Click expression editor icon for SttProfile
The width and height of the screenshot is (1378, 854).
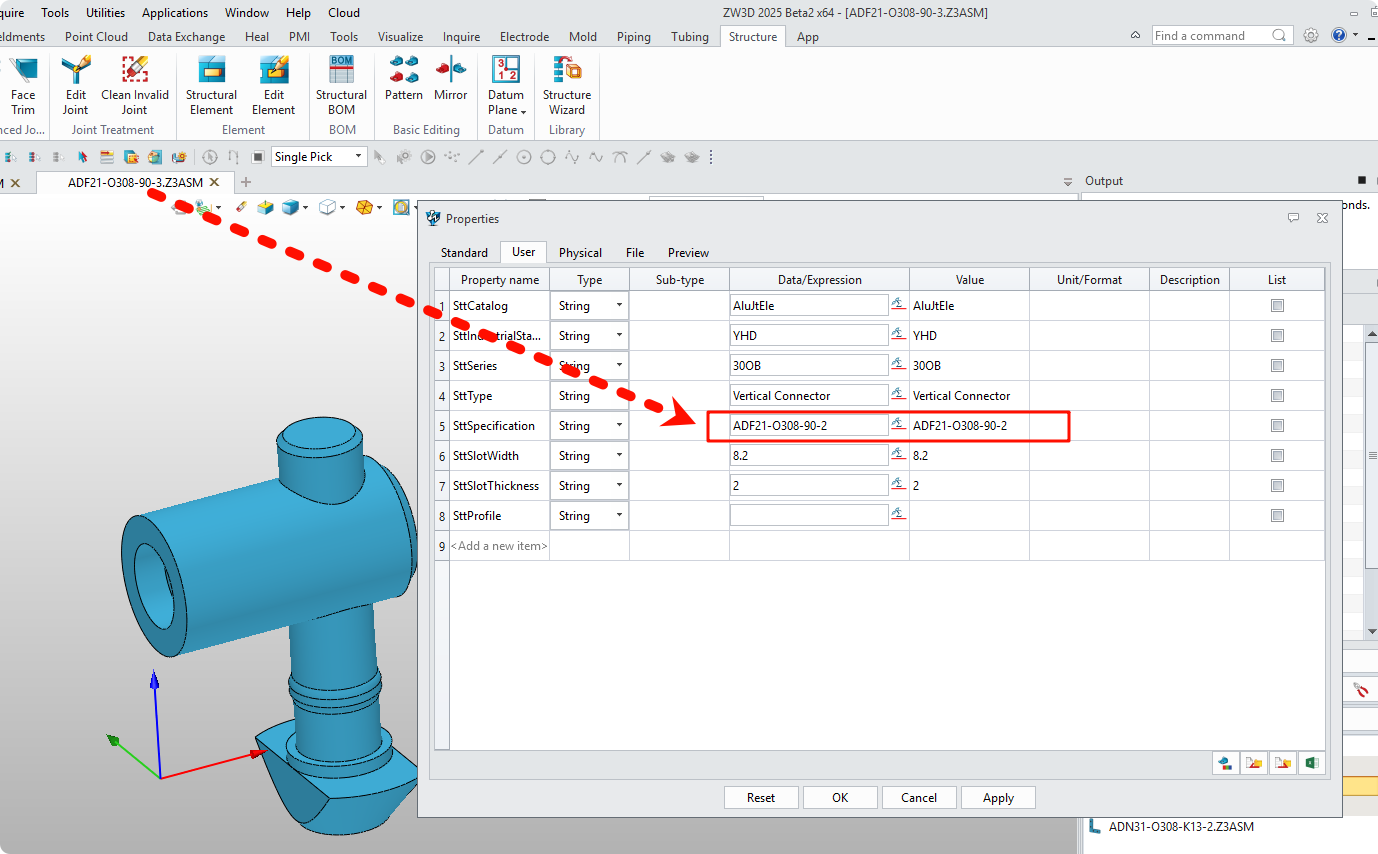[898, 514]
